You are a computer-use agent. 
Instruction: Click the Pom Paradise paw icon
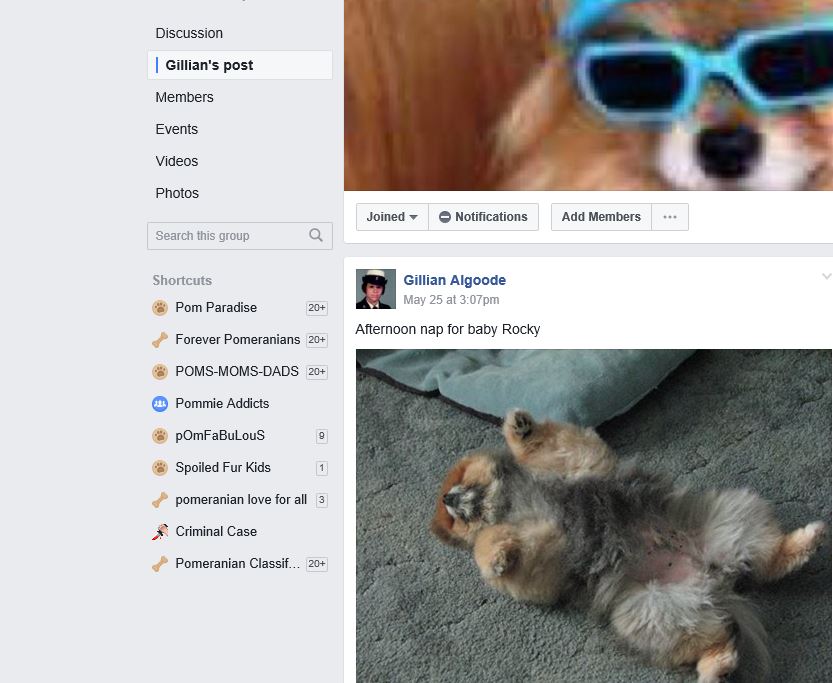(x=160, y=308)
